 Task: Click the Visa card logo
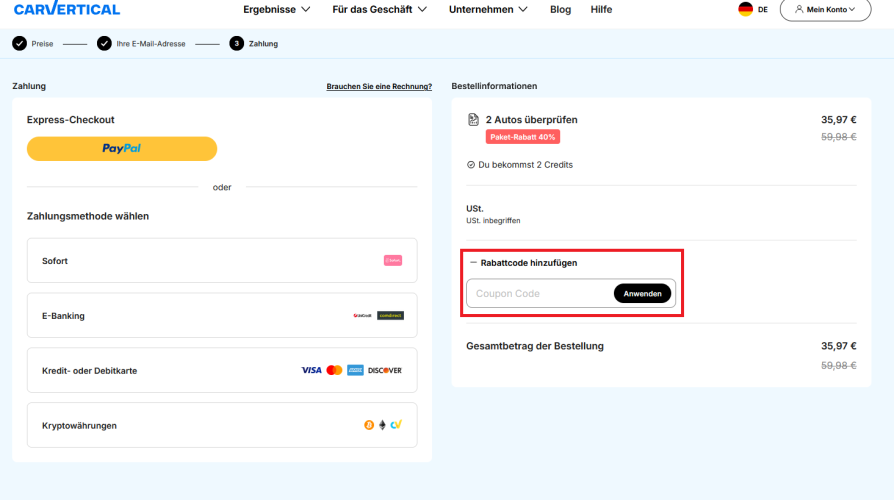click(x=311, y=371)
